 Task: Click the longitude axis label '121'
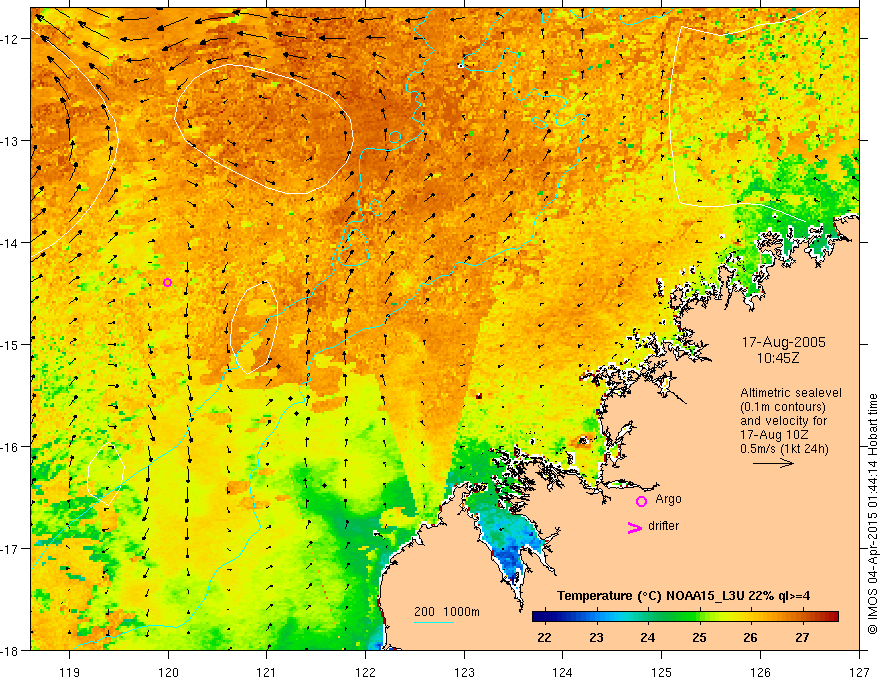267,672
